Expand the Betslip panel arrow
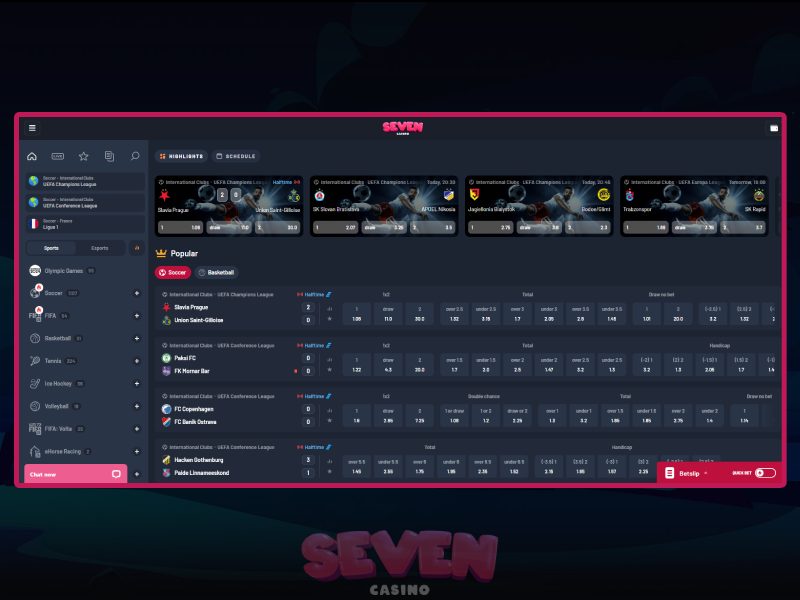 tap(706, 473)
